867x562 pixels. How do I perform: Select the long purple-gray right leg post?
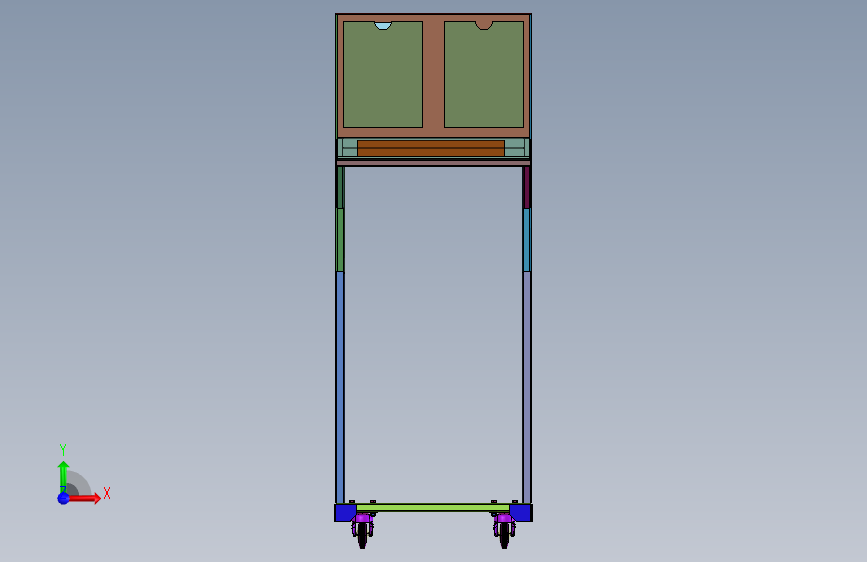527,387
